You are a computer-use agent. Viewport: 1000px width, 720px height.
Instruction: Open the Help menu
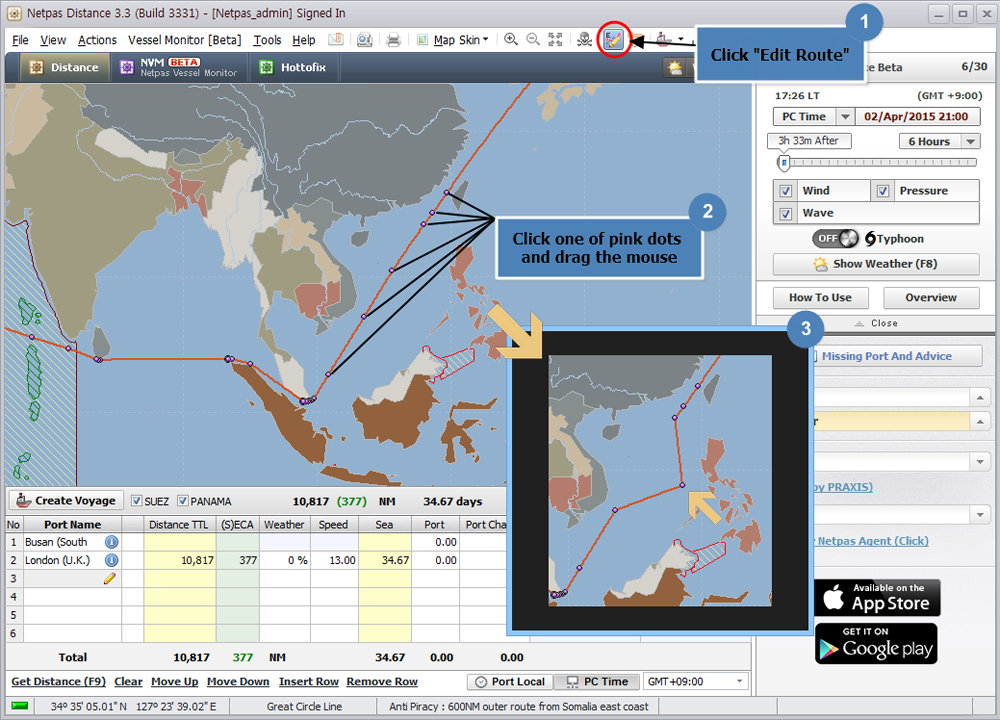(304, 40)
